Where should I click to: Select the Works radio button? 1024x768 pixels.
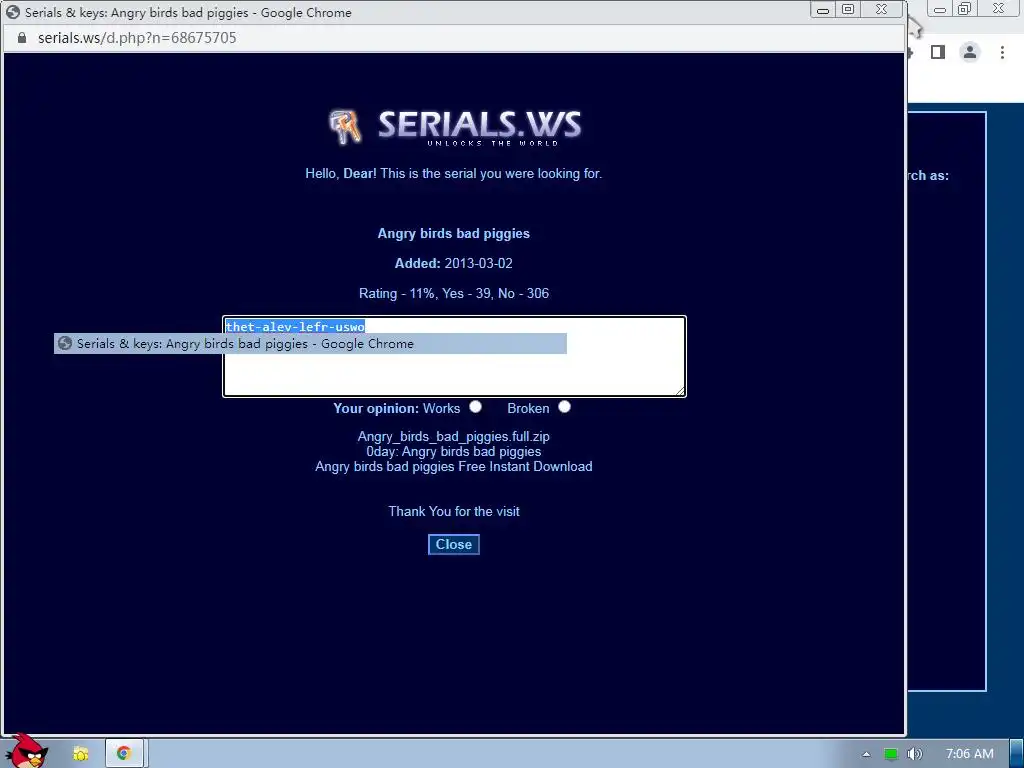[x=475, y=407]
